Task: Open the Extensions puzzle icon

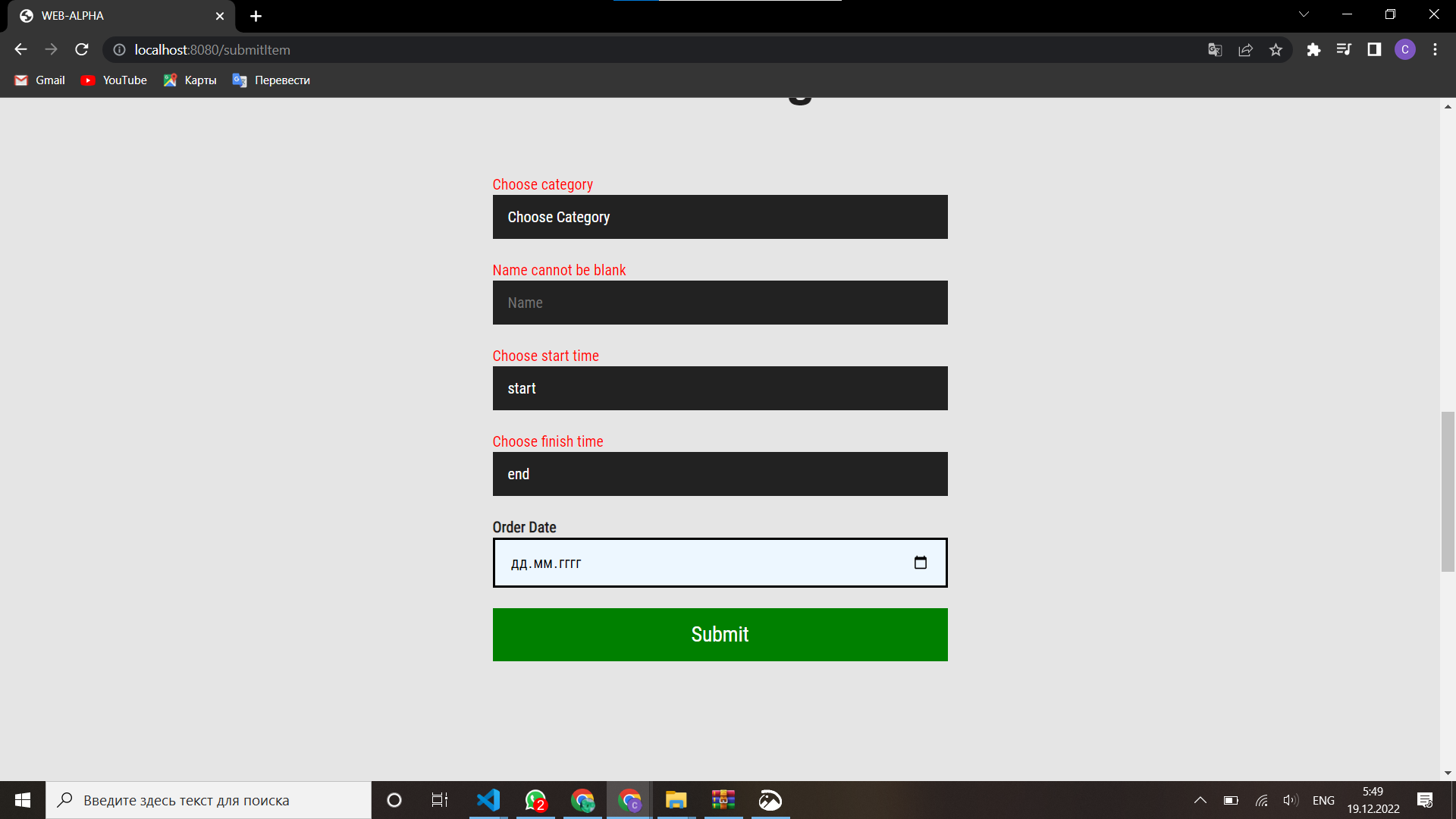Action: tap(1313, 50)
